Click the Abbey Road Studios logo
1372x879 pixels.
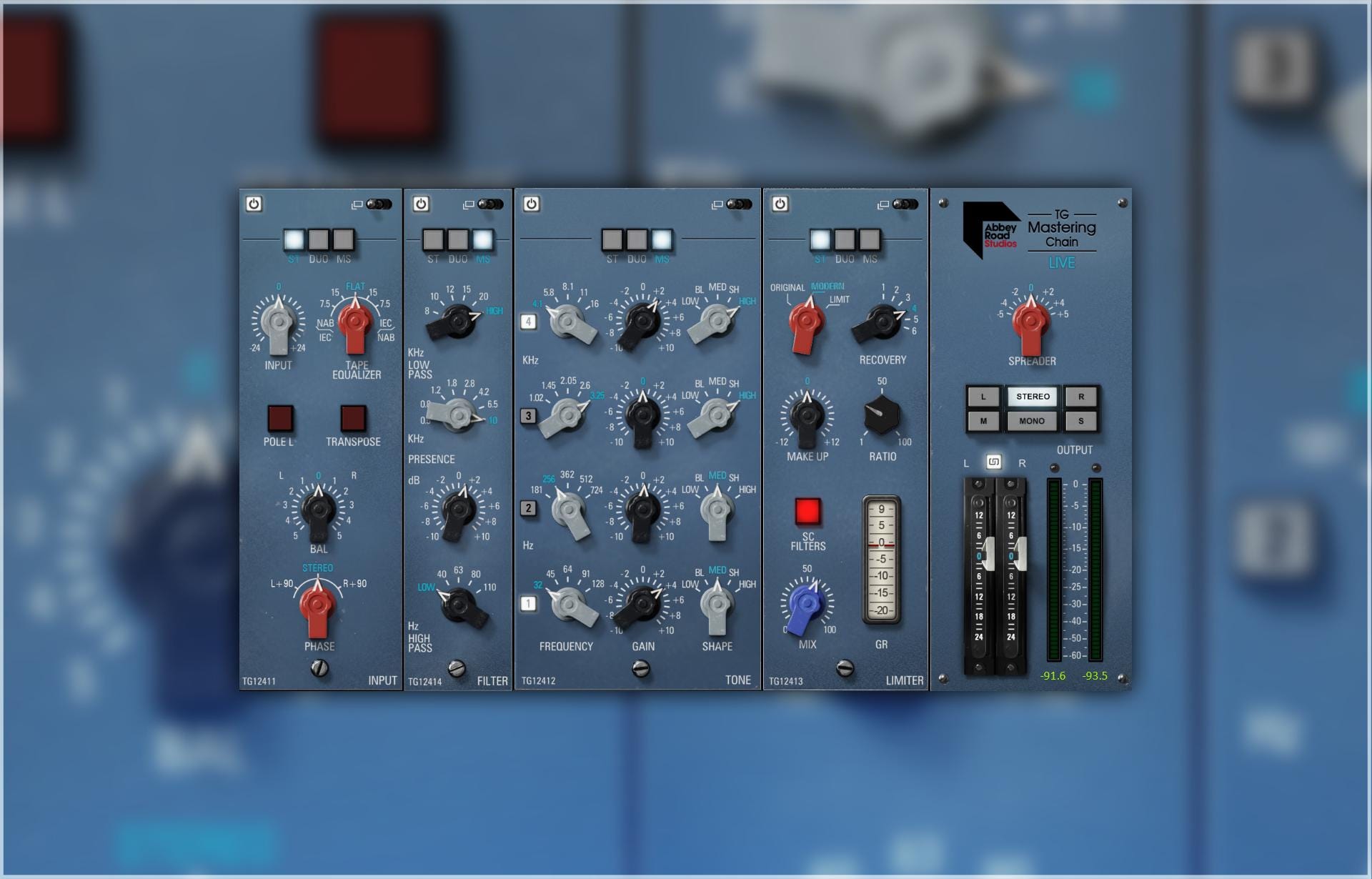990,229
